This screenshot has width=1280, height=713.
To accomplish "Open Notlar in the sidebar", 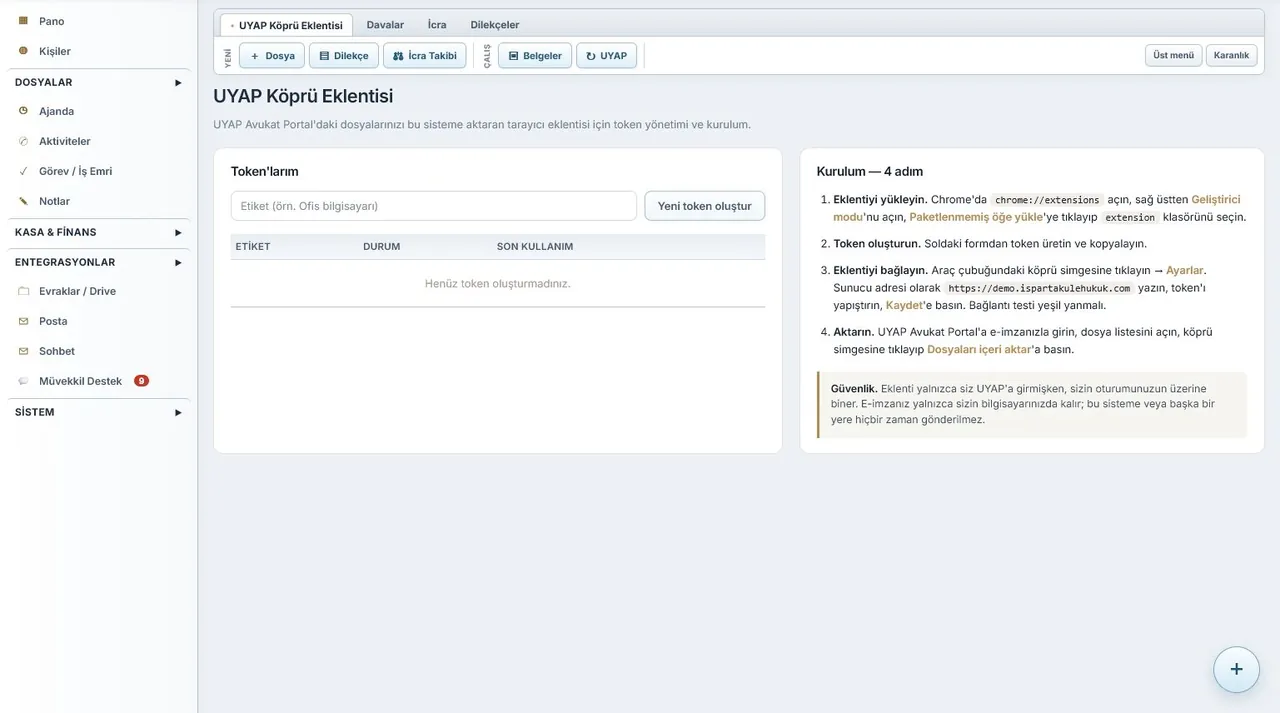I will 54,201.
